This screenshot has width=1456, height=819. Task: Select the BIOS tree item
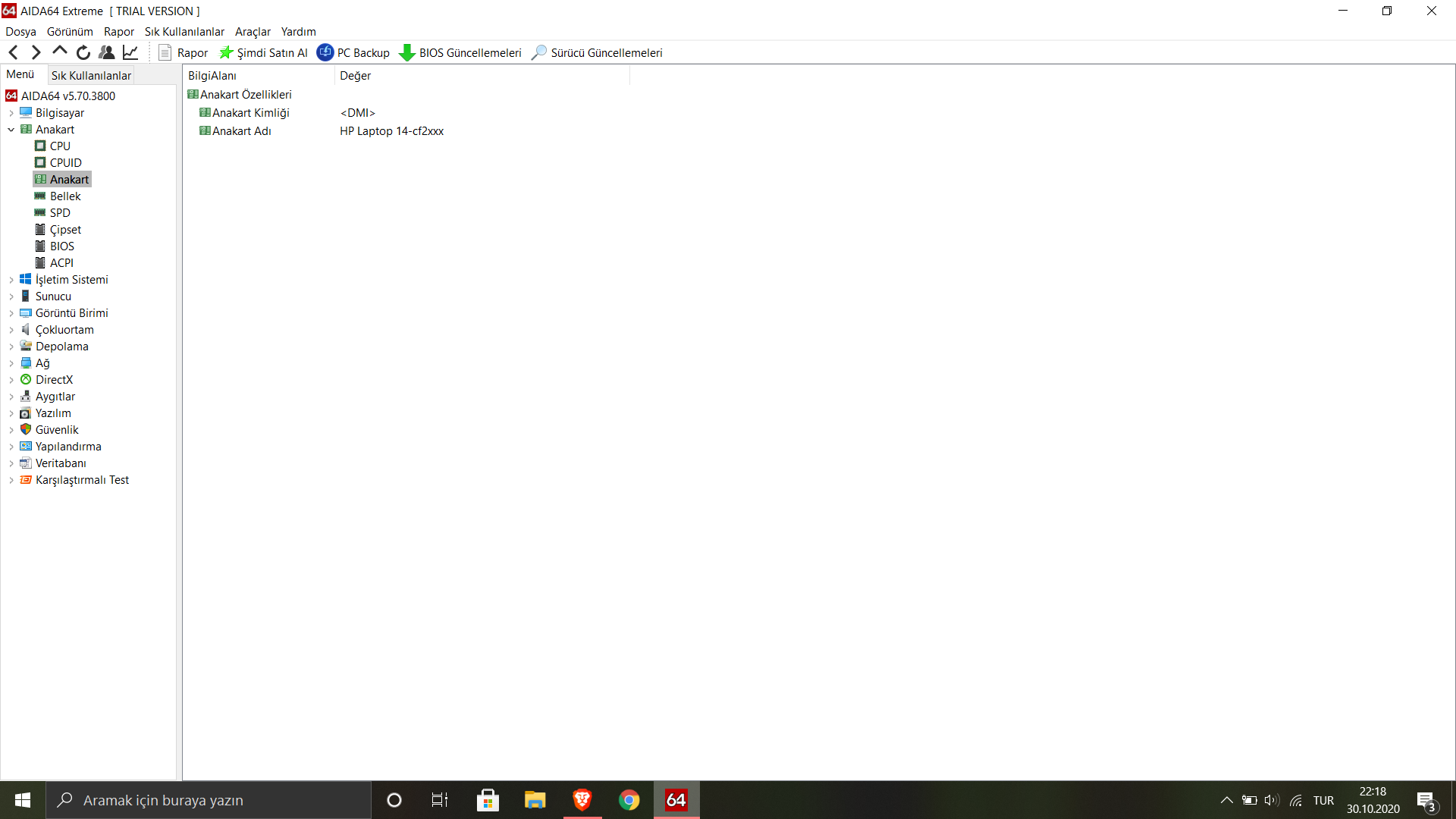62,246
